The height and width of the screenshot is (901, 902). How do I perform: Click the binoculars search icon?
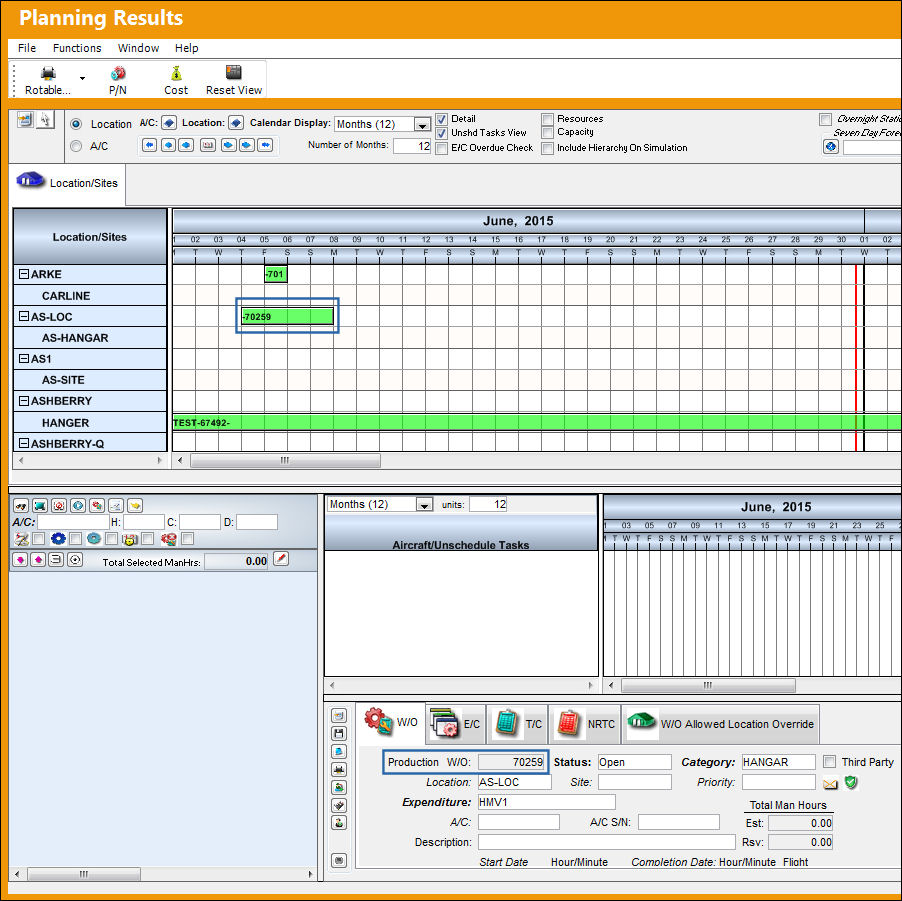click(21, 506)
